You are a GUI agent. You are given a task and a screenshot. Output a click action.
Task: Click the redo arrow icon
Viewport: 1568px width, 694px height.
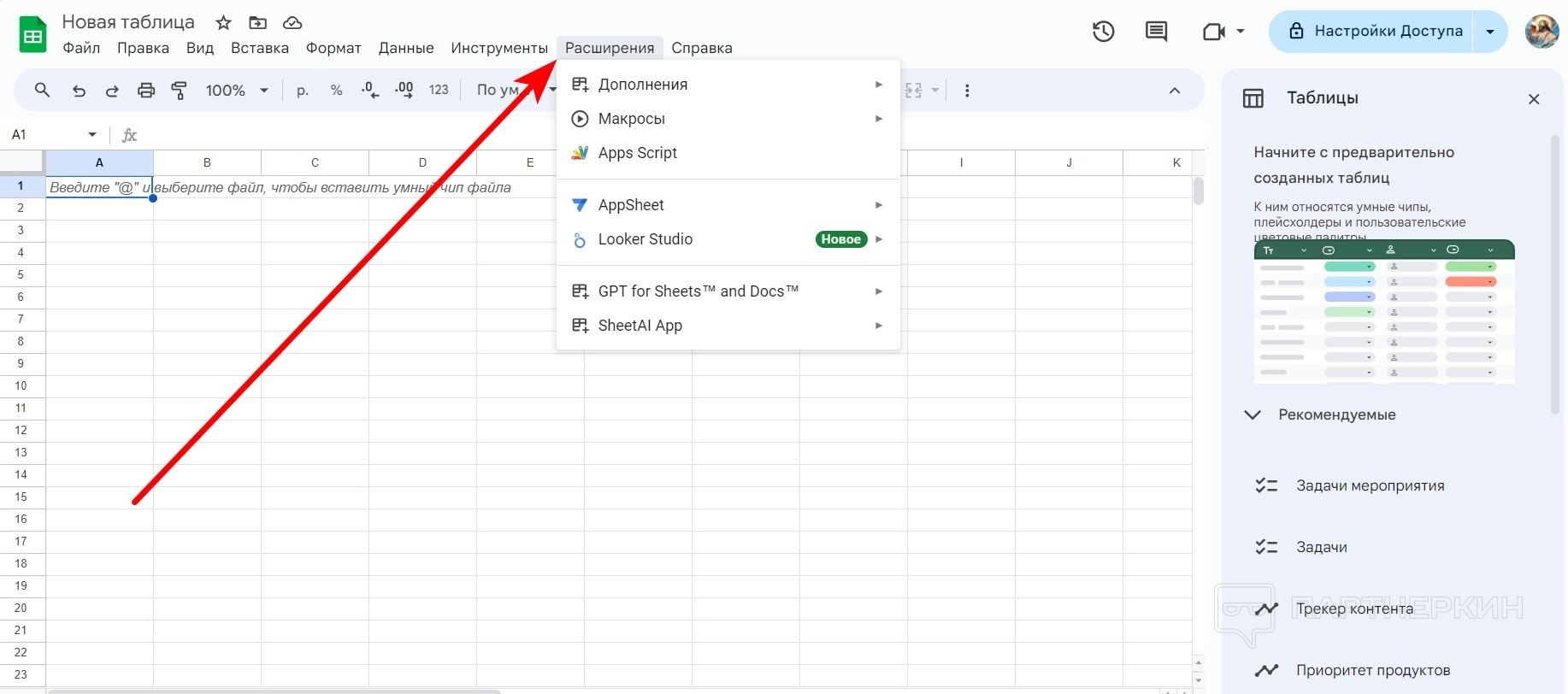112,91
